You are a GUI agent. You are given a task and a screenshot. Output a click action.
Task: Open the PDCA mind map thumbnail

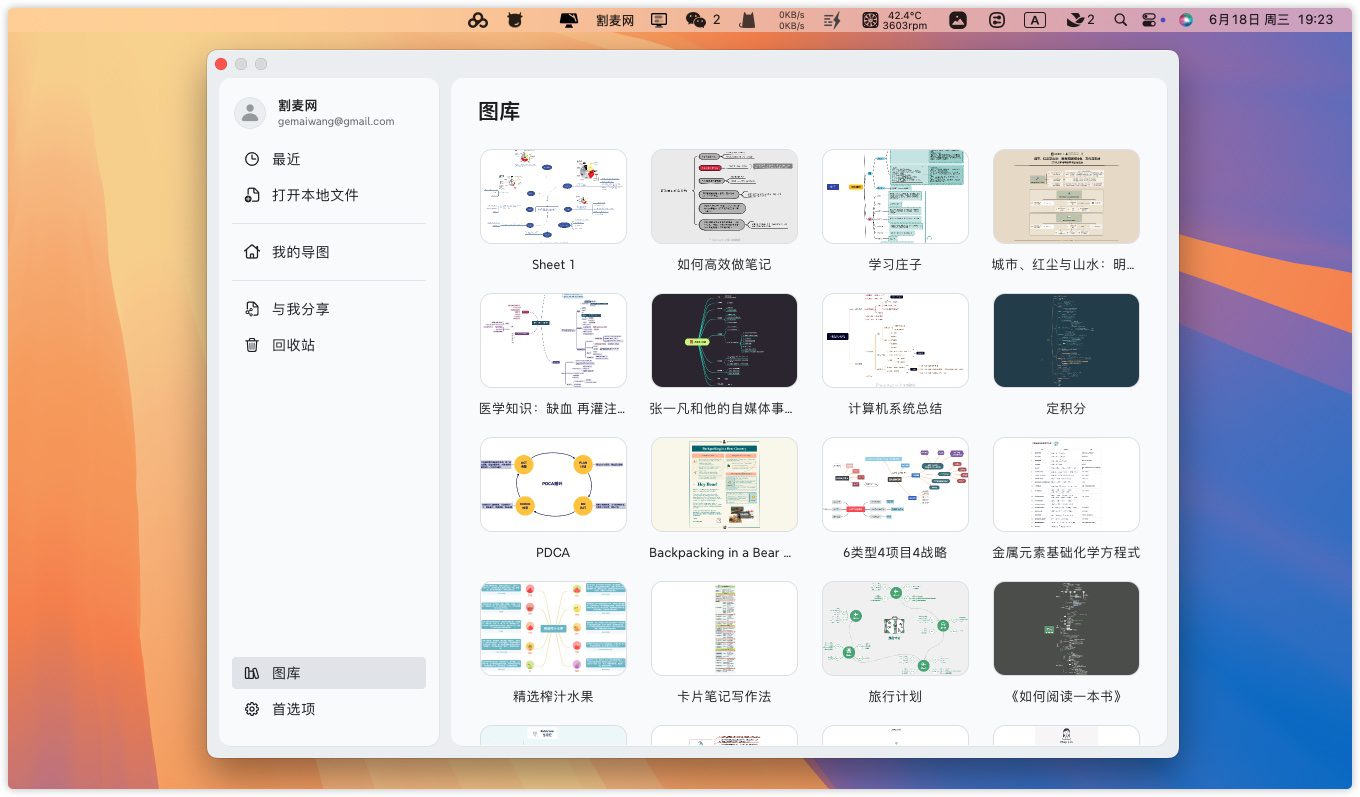point(553,484)
